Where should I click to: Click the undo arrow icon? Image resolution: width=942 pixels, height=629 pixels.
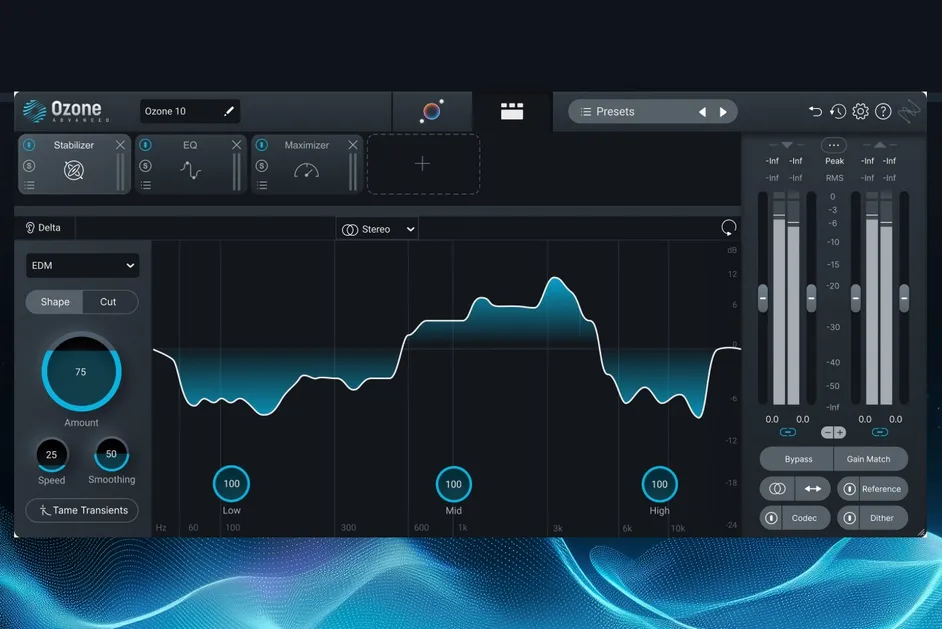tap(815, 111)
